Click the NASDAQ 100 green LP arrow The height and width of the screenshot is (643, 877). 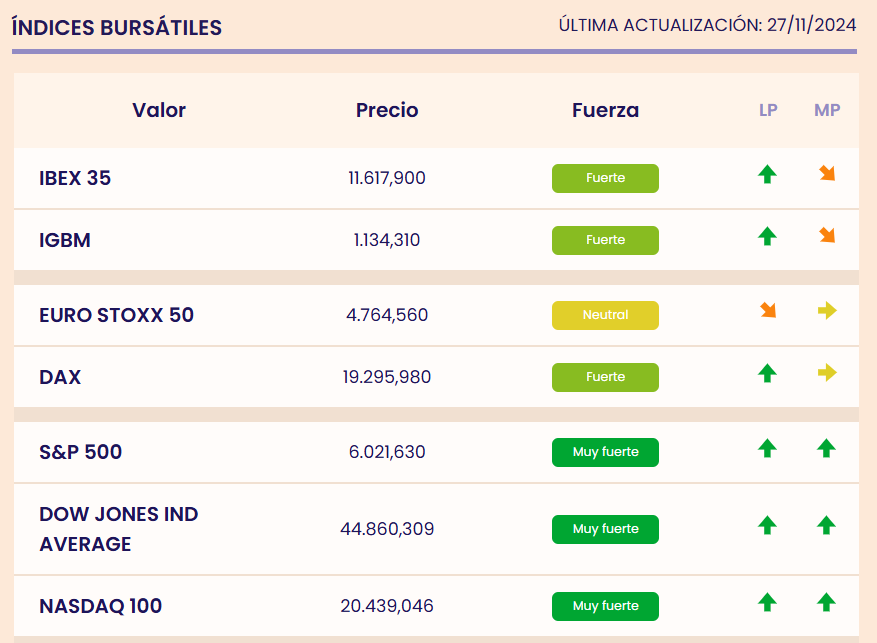click(x=767, y=602)
